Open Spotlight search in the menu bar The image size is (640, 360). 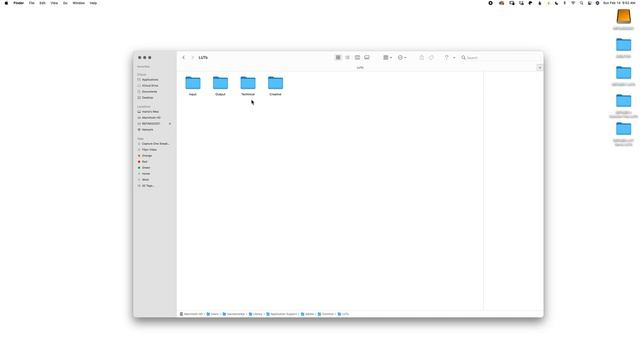coord(581,3)
